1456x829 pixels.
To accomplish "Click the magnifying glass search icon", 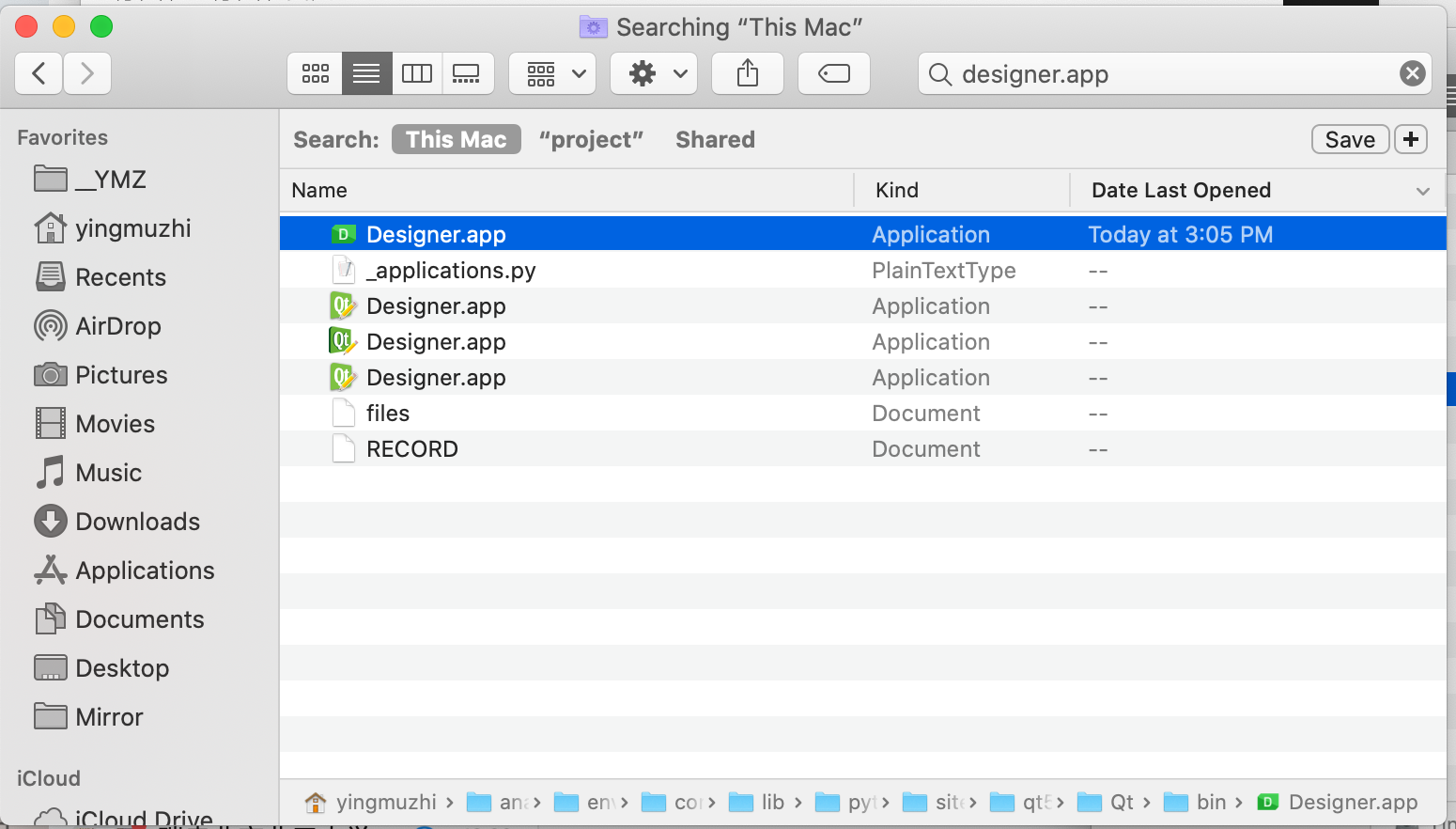I will coord(940,73).
